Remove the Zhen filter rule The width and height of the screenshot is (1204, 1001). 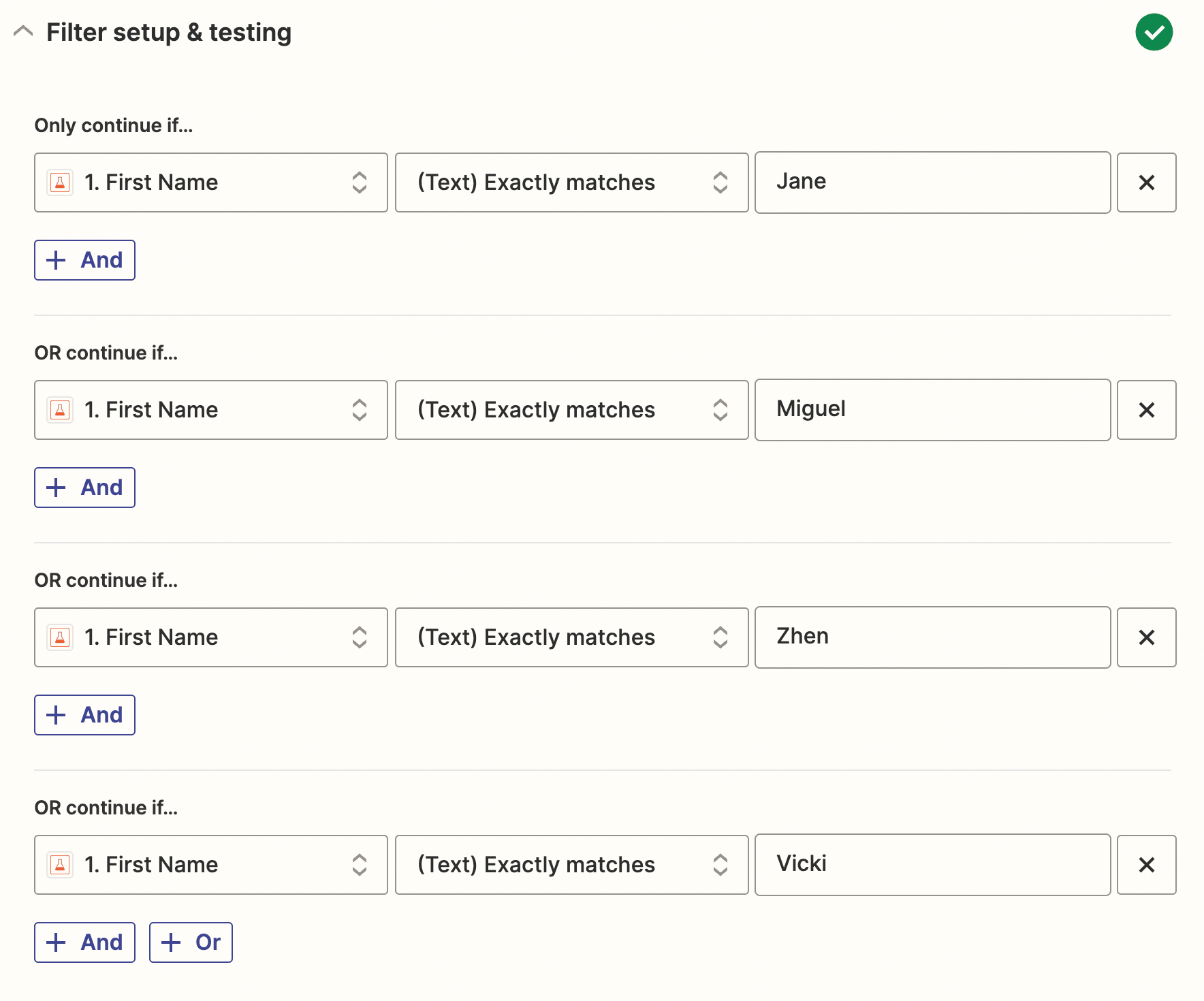point(1147,637)
